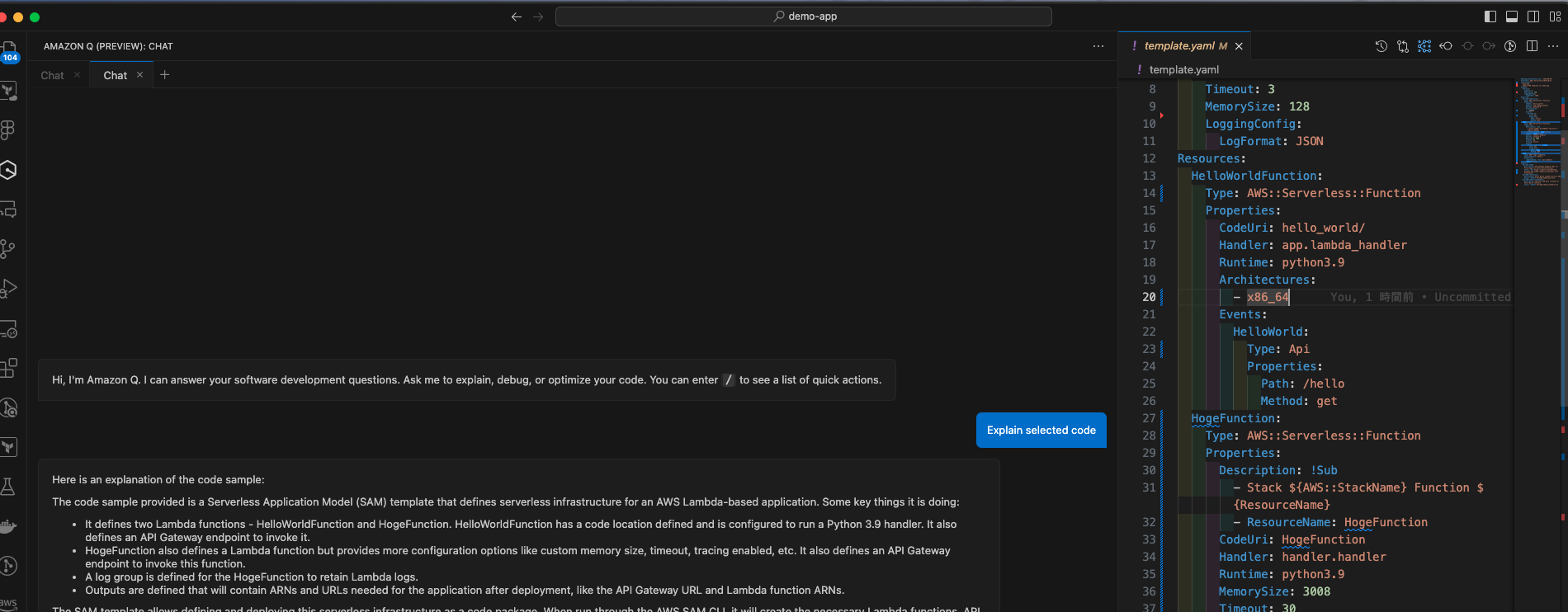Screen dimensions: 1568x612
Task: Close the first inactive Chat tab
Action: pos(78,75)
